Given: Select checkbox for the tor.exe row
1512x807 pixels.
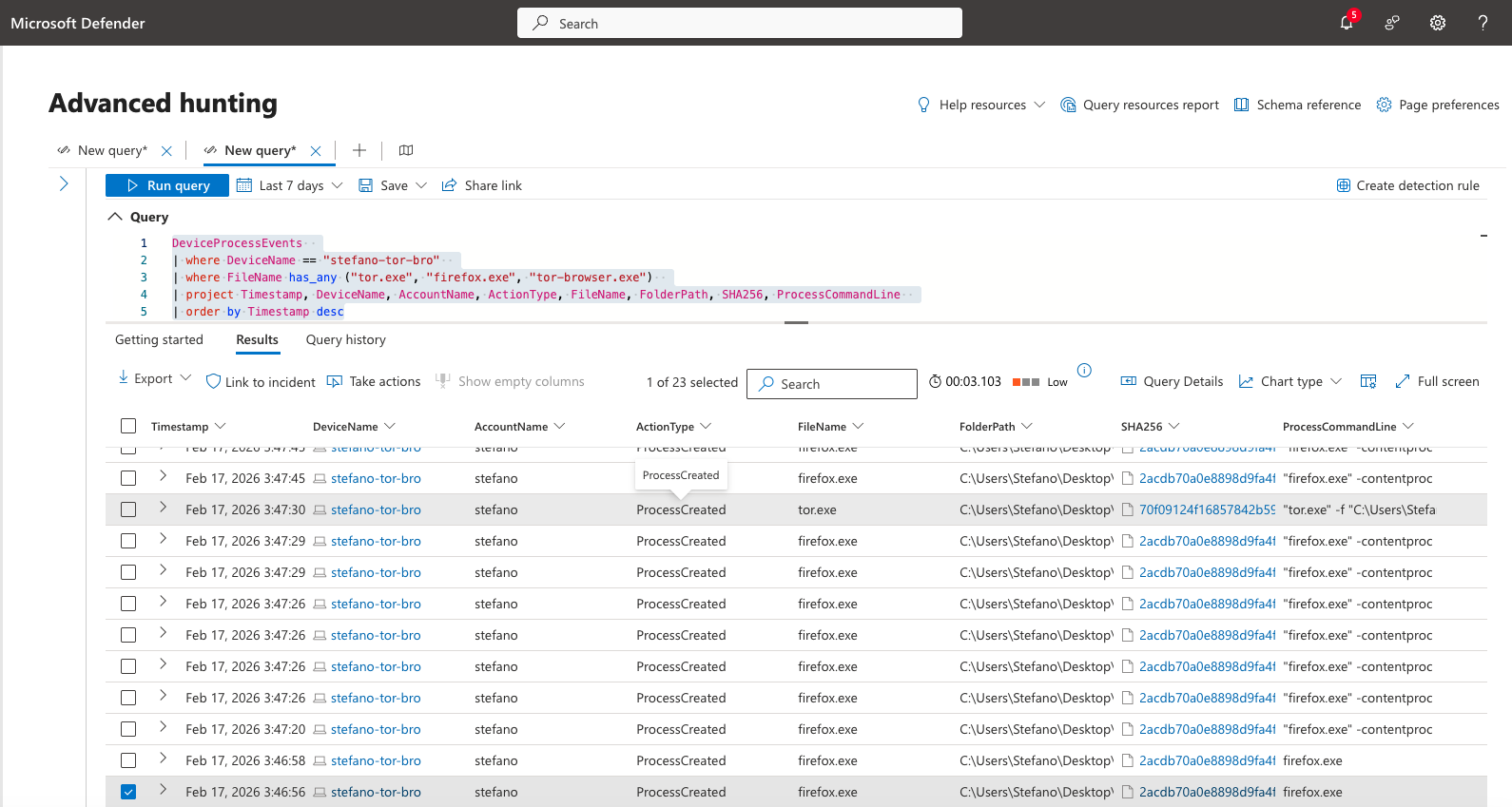Looking at the screenshot, I should click(x=128, y=509).
